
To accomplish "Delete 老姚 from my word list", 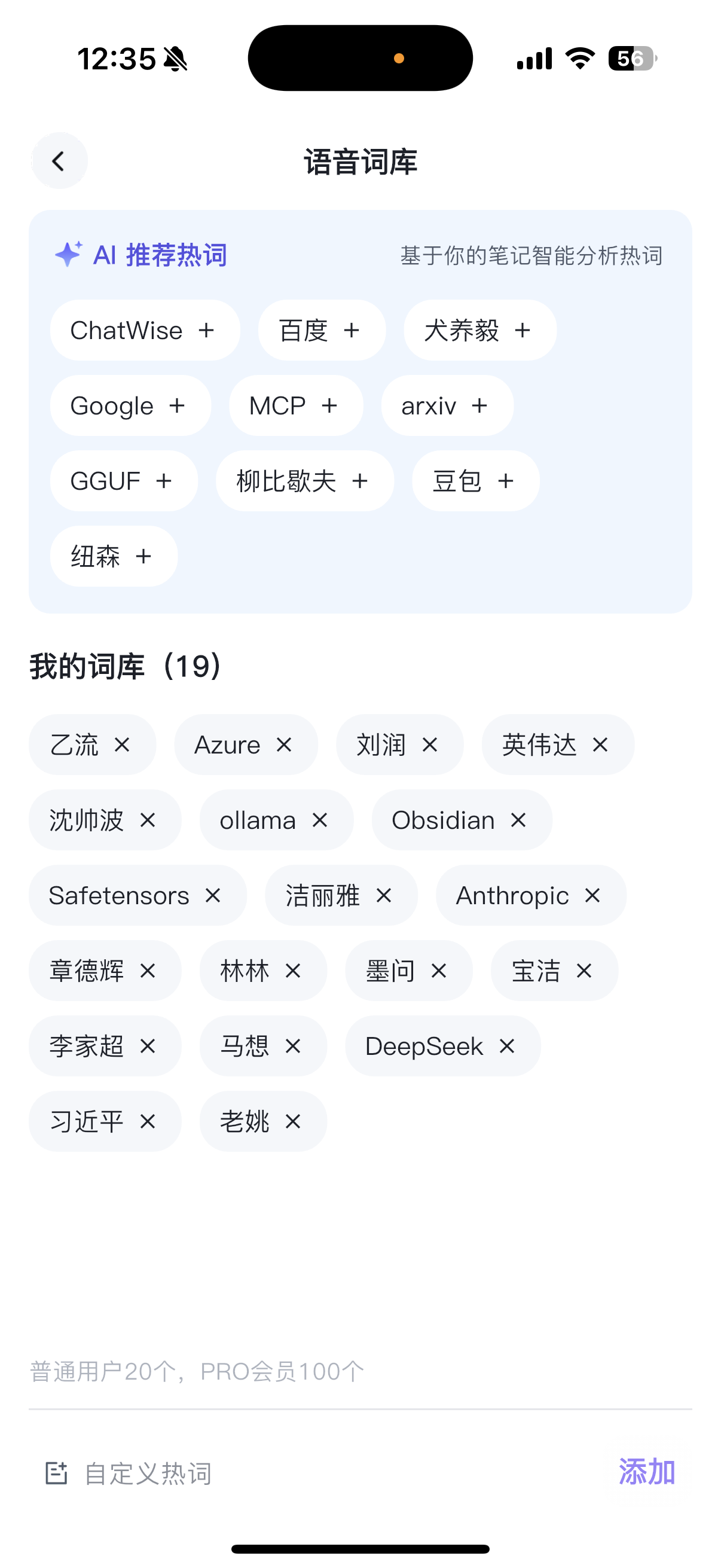I will (x=293, y=1122).
